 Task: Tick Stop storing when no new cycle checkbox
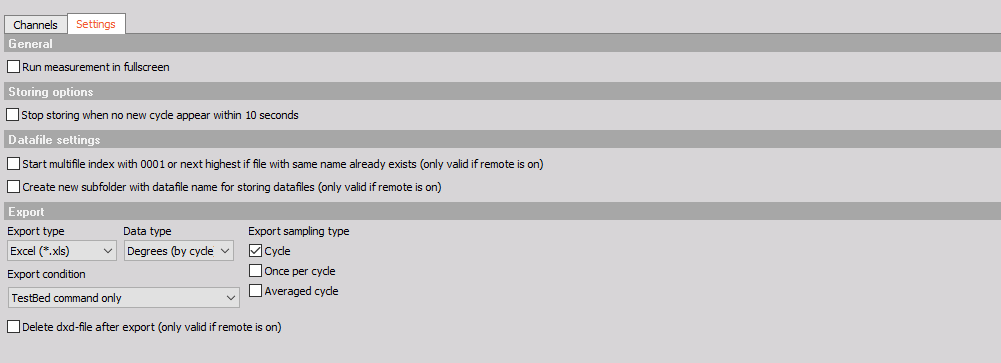[12, 115]
